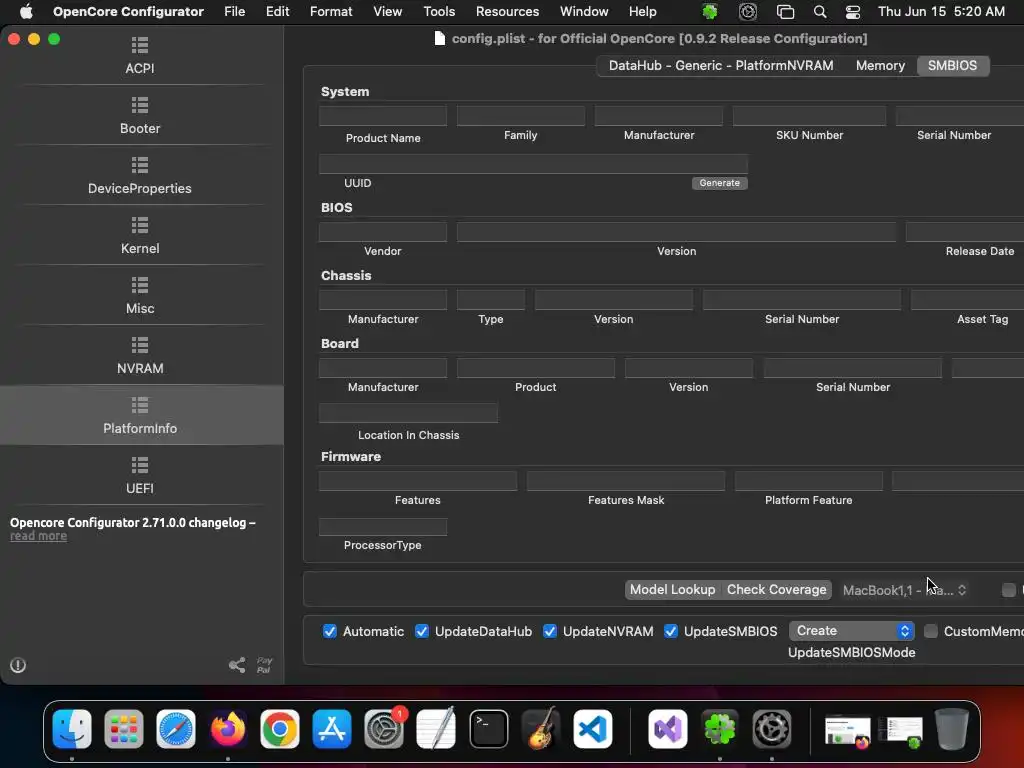Open TextEdit from the Dock
1024x768 pixels.
click(436, 728)
